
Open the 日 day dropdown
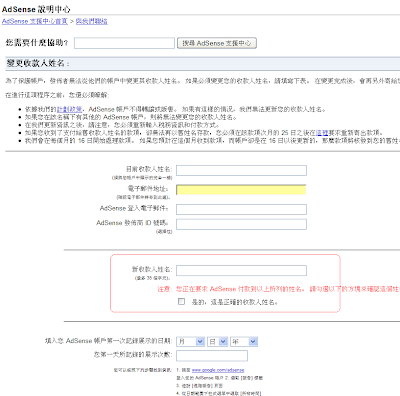pyautogui.click(x=218, y=341)
